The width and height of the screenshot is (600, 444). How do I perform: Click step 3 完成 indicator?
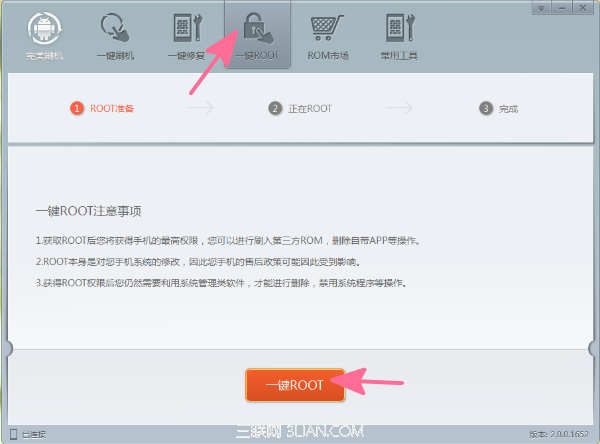[498, 109]
